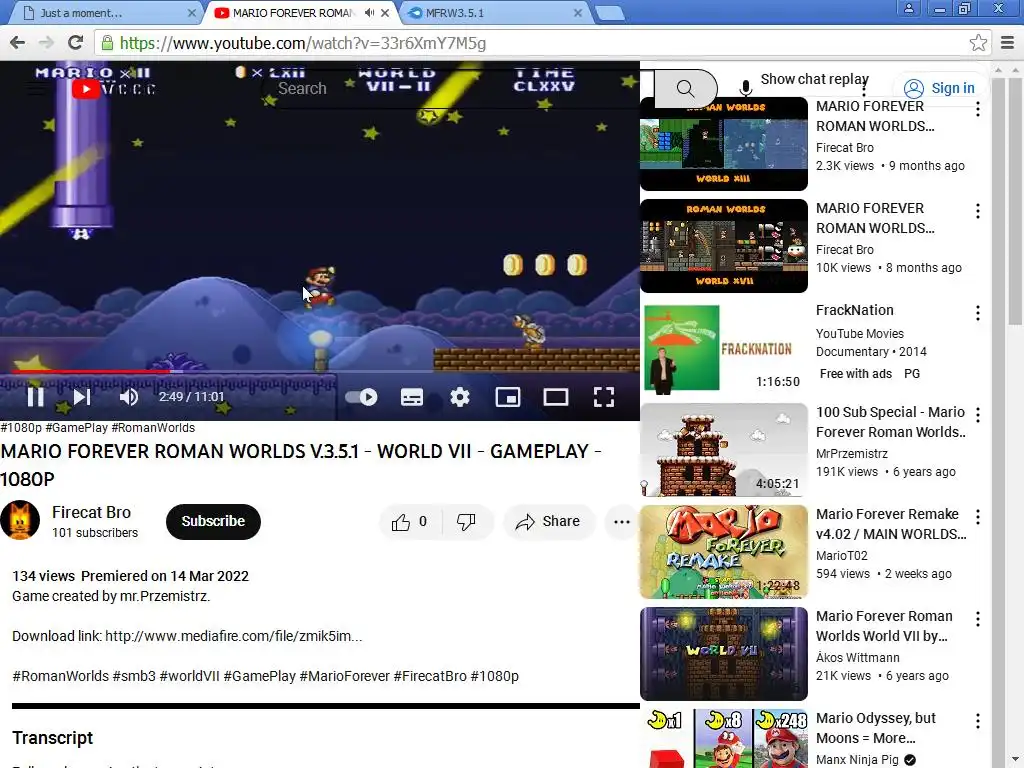The image size is (1024, 768).
Task: Switch to the MFRW3.5.1 tab
Action: pyautogui.click(x=494, y=12)
